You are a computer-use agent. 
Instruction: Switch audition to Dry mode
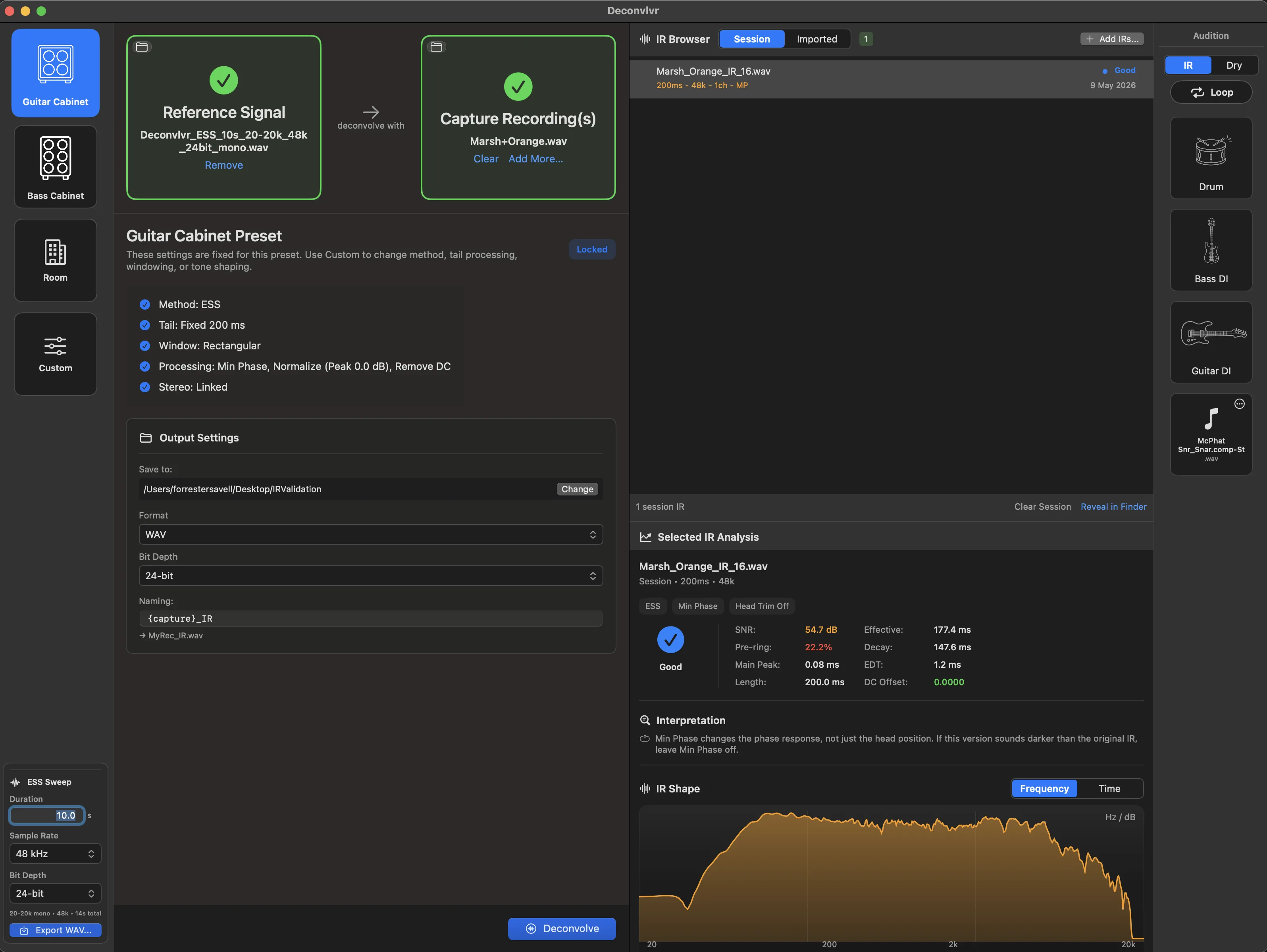pyautogui.click(x=1234, y=65)
